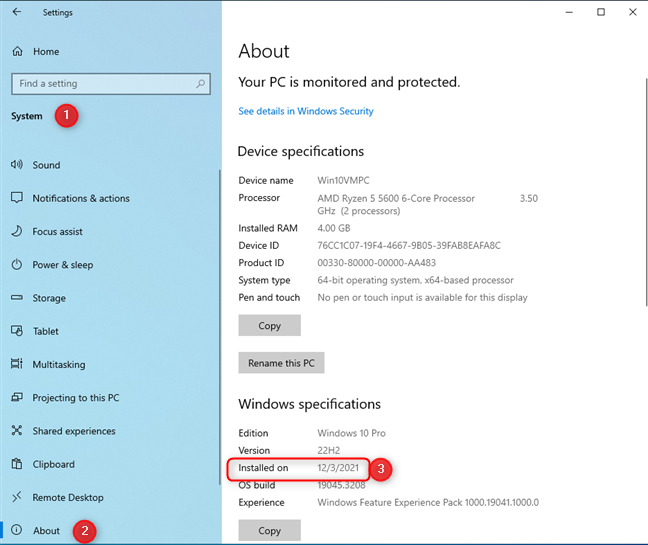Click the About info icon
648x545 pixels.
(17, 530)
